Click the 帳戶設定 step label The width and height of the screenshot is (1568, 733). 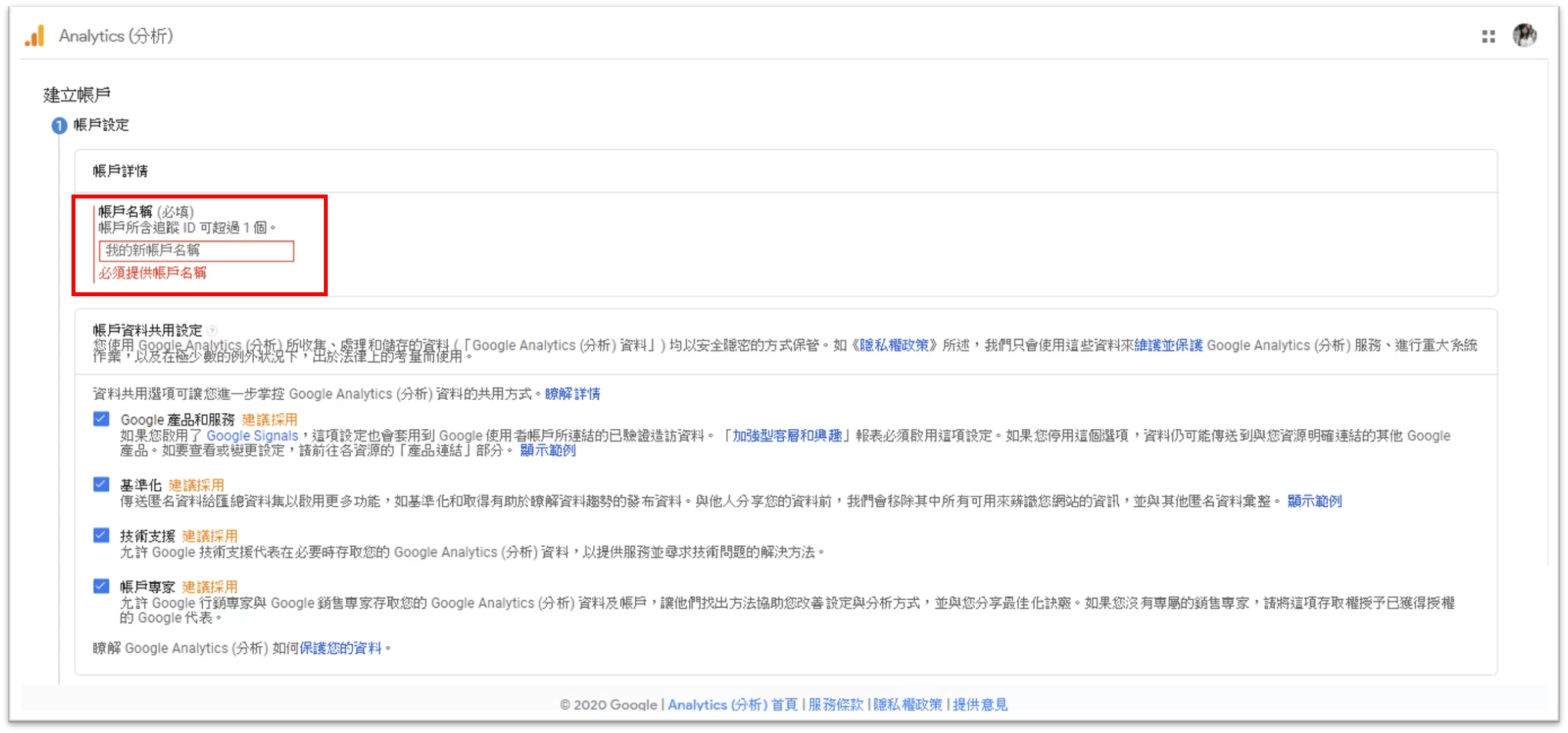102,125
